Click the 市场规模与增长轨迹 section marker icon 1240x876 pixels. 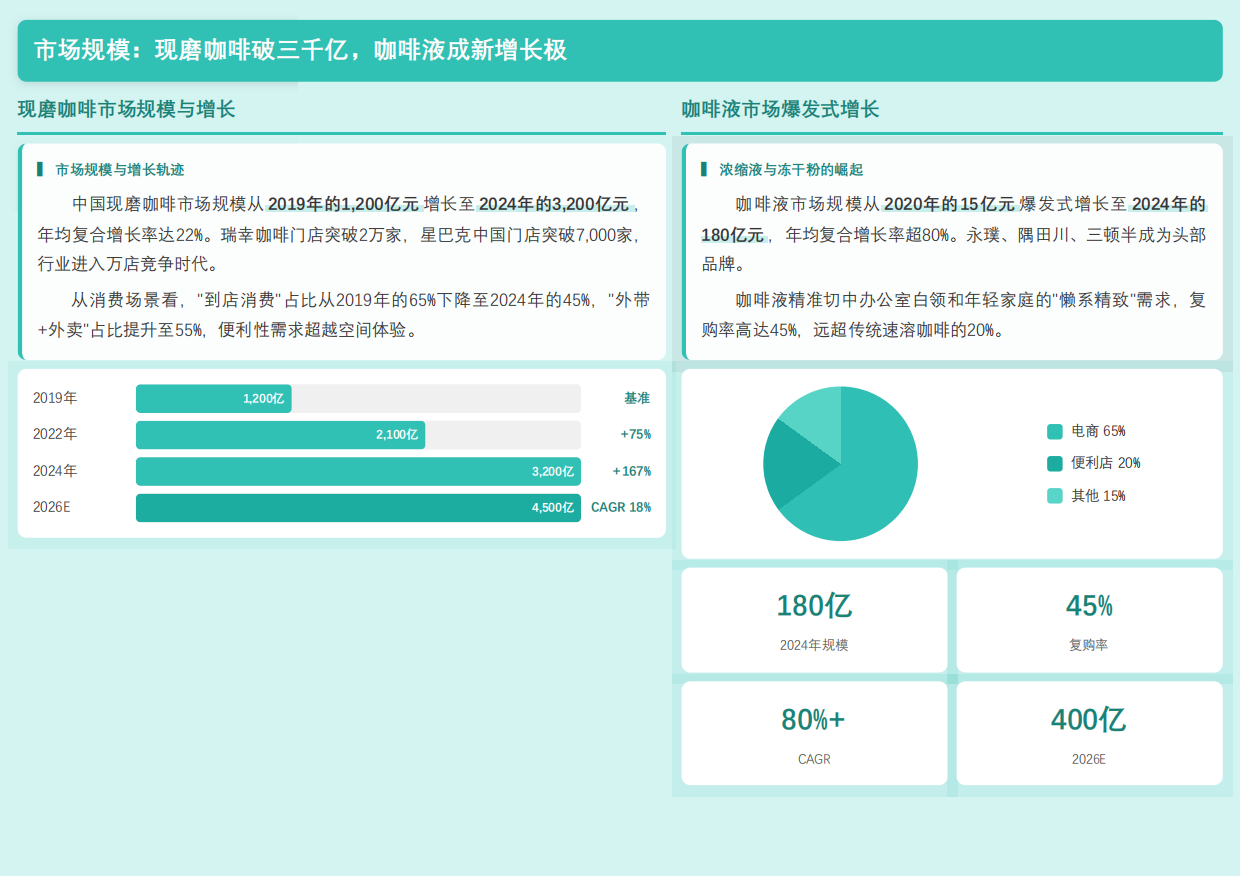[42, 169]
